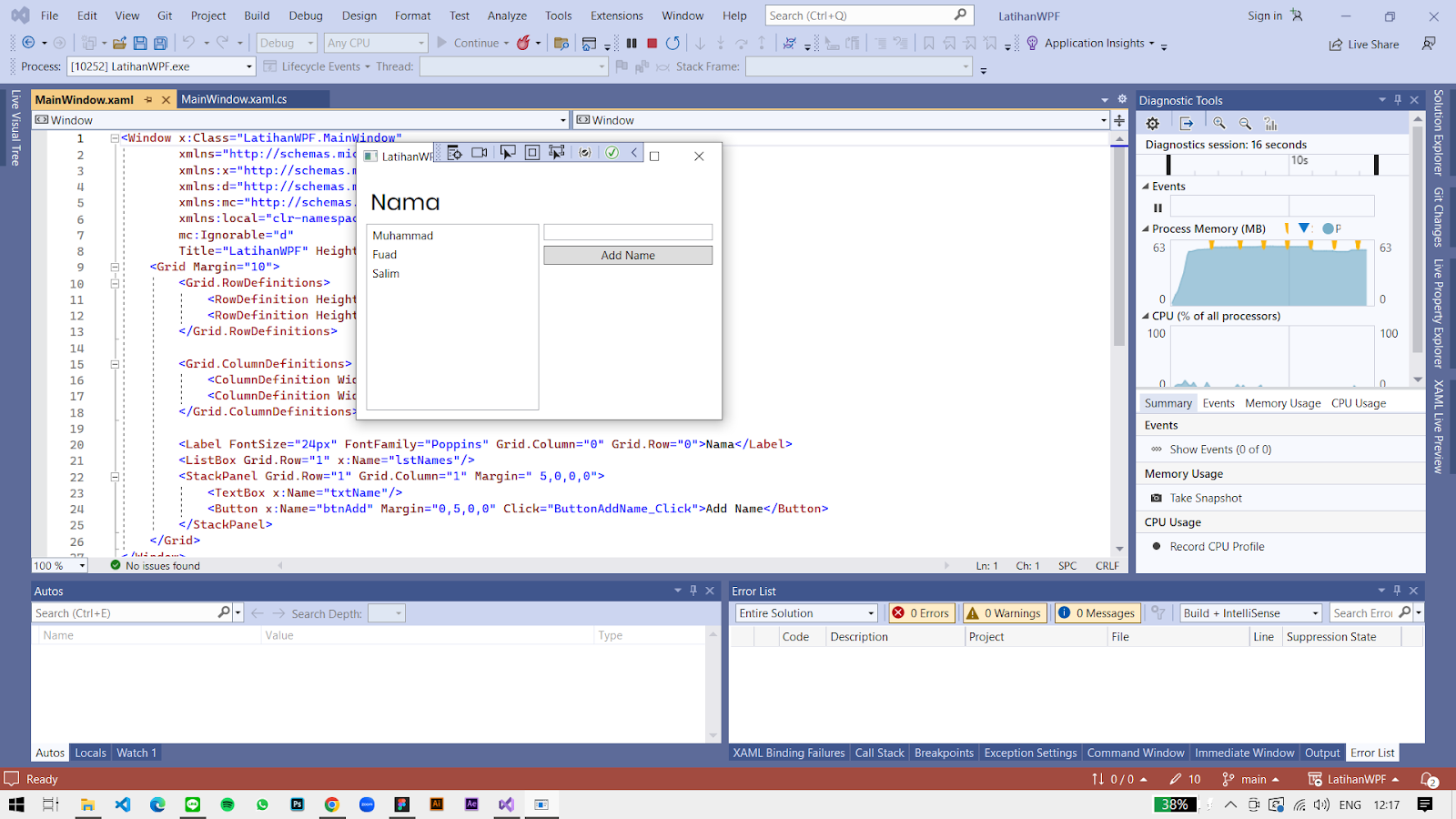Open Windows Start menu
The image size is (1456, 819).
pyautogui.click(x=16, y=804)
